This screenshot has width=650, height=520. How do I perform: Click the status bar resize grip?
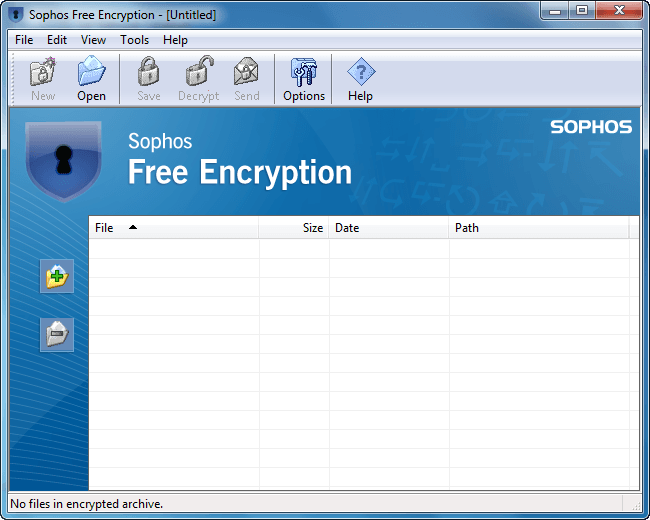635,505
